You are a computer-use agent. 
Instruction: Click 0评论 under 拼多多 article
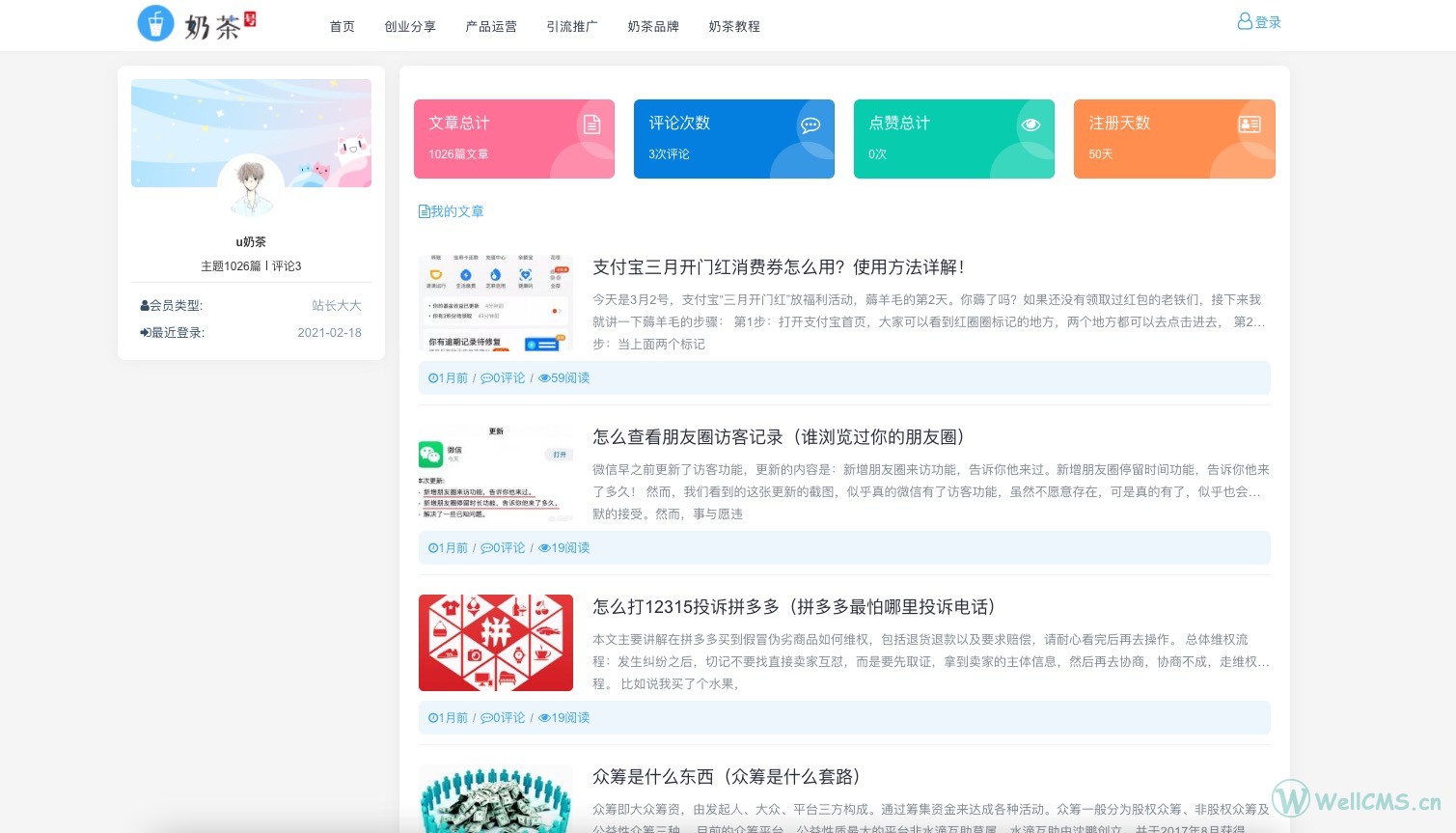point(509,718)
